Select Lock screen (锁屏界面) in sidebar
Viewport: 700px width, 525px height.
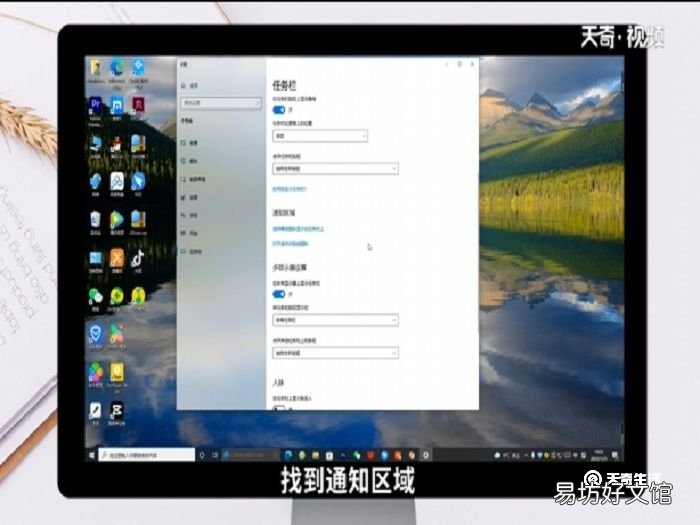(193, 179)
